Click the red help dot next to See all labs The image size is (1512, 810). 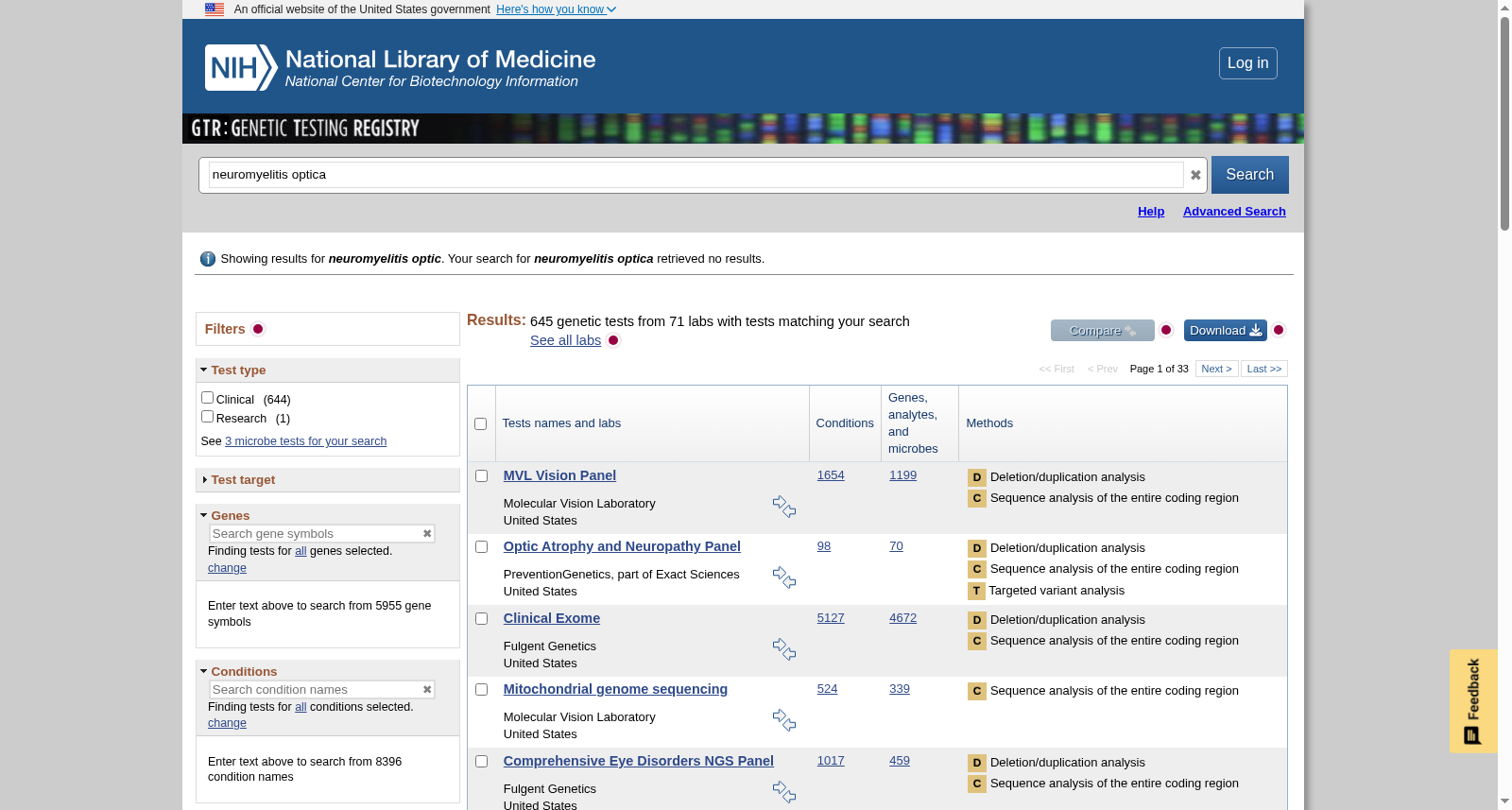(x=613, y=340)
